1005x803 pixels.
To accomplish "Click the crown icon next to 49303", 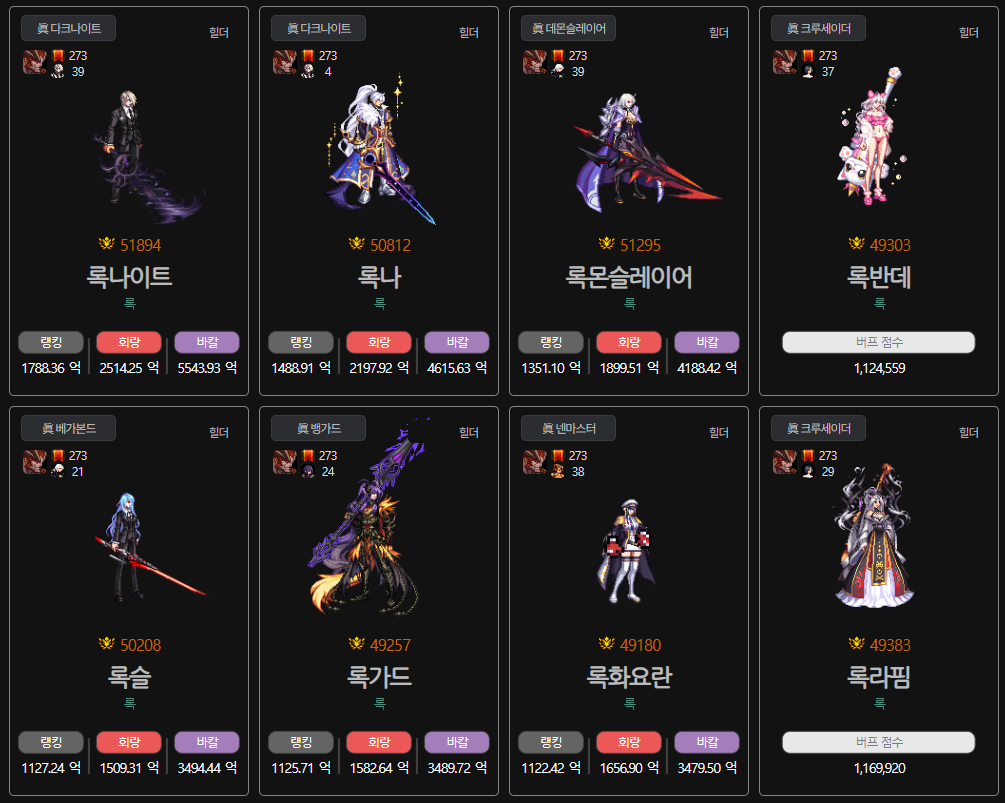I will pyautogui.click(x=856, y=244).
